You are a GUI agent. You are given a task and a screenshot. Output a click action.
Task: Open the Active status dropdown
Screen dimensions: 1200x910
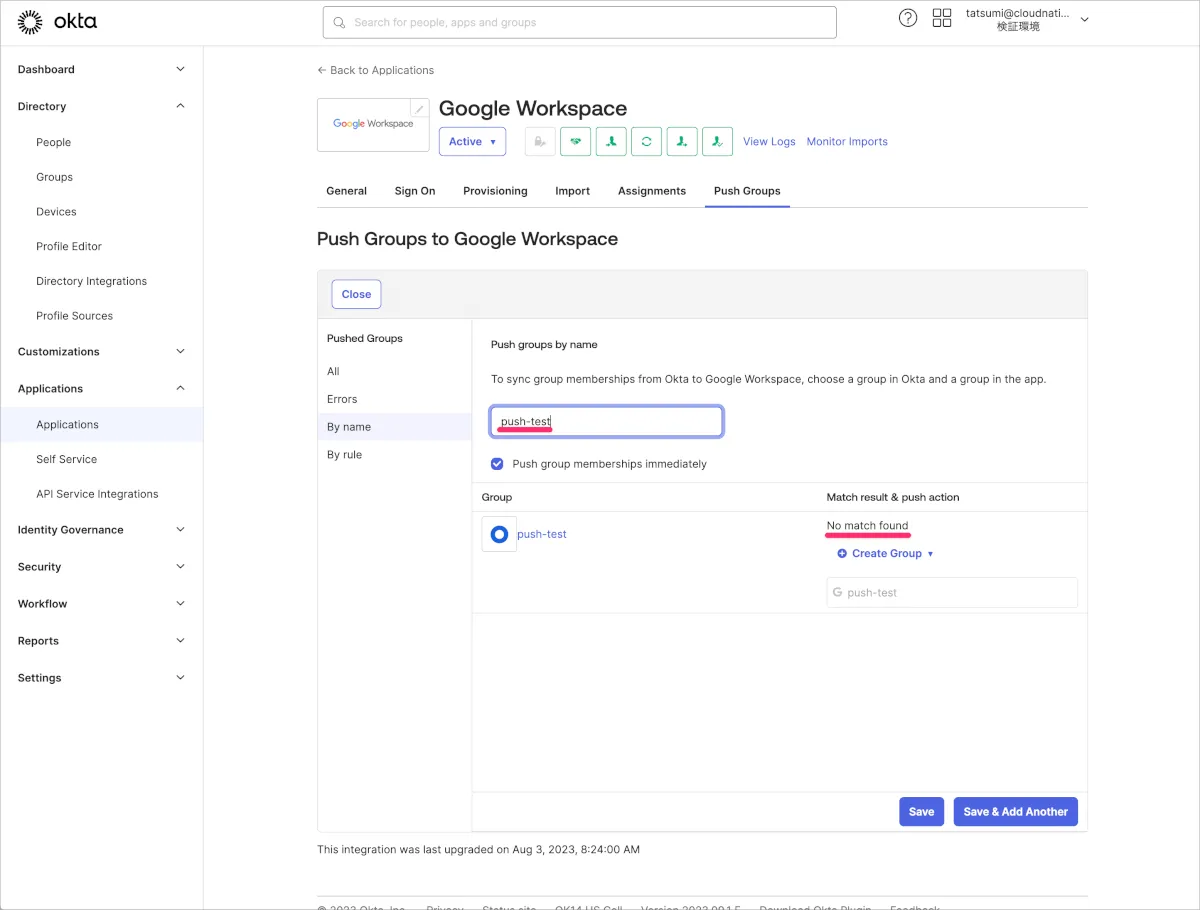pyautogui.click(x=472, y=142)
